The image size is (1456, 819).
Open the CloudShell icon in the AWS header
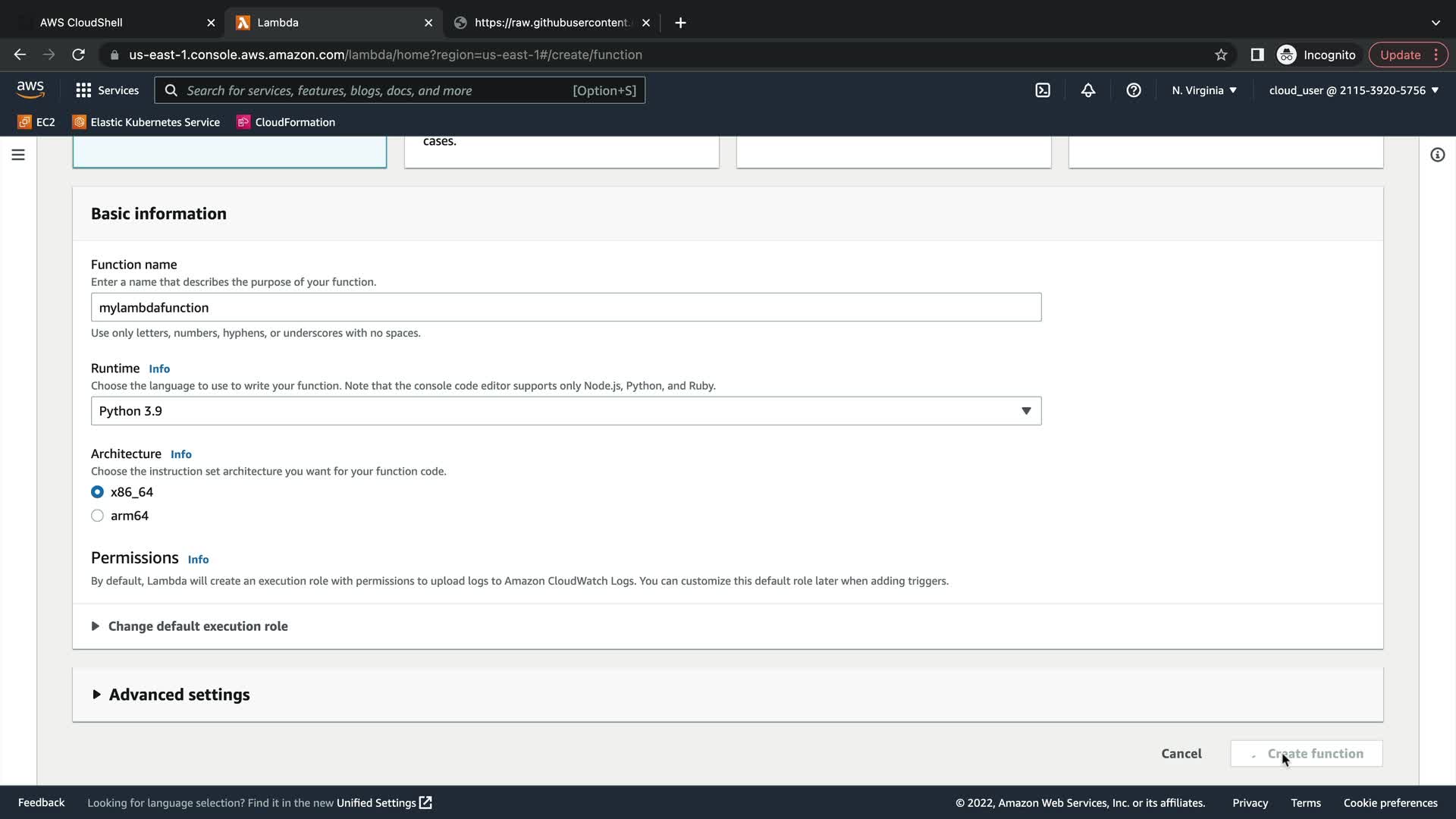coord(1043,90)
